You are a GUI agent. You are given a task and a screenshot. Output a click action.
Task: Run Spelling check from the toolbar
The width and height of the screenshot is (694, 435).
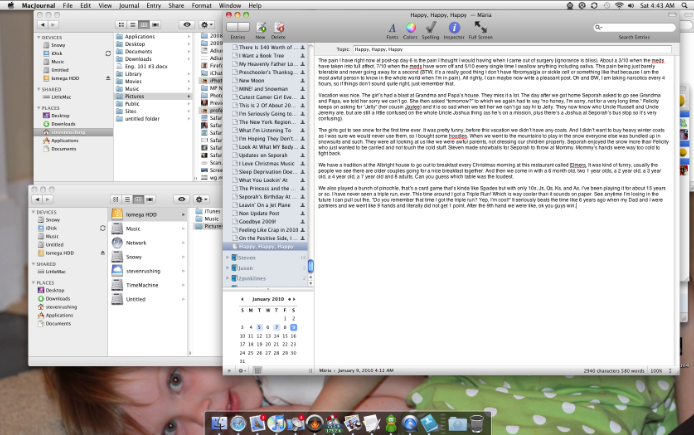[x=430, y=28]
